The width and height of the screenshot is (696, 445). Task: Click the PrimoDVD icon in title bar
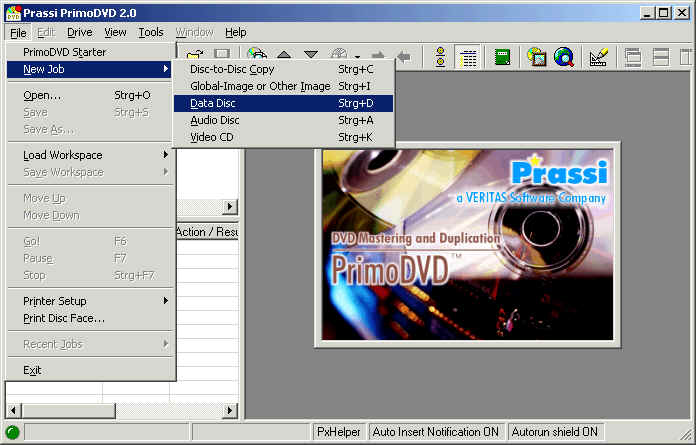13,13
